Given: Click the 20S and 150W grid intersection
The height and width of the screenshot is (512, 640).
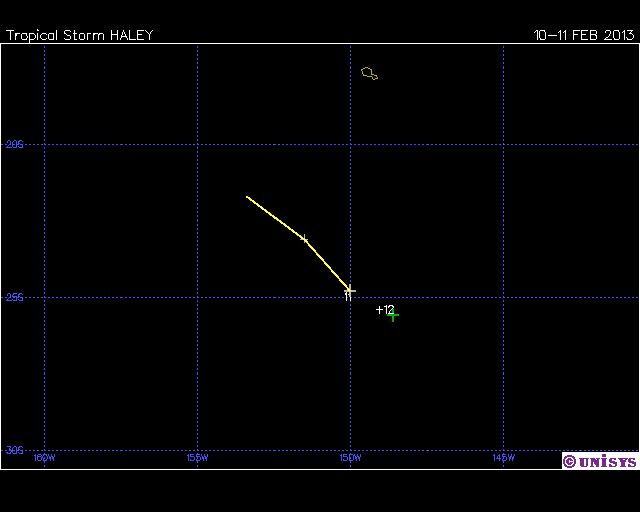Looking at the screenshot, I should click(x=350, y=144).
